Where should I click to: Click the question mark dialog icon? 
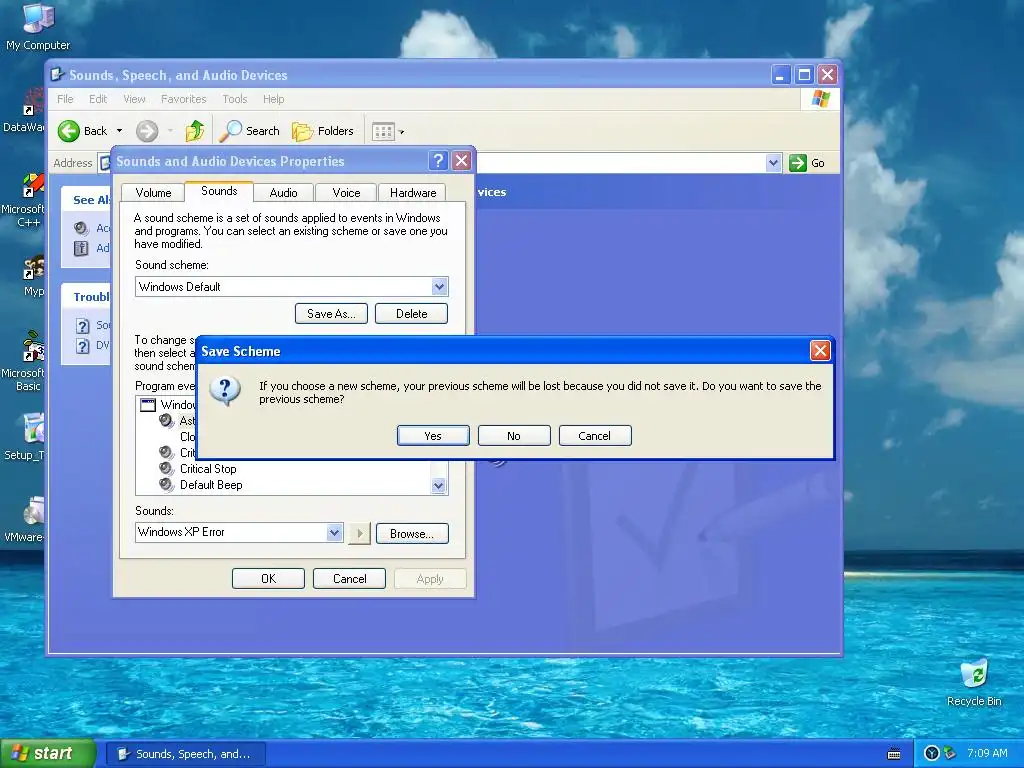pos(225,391)
